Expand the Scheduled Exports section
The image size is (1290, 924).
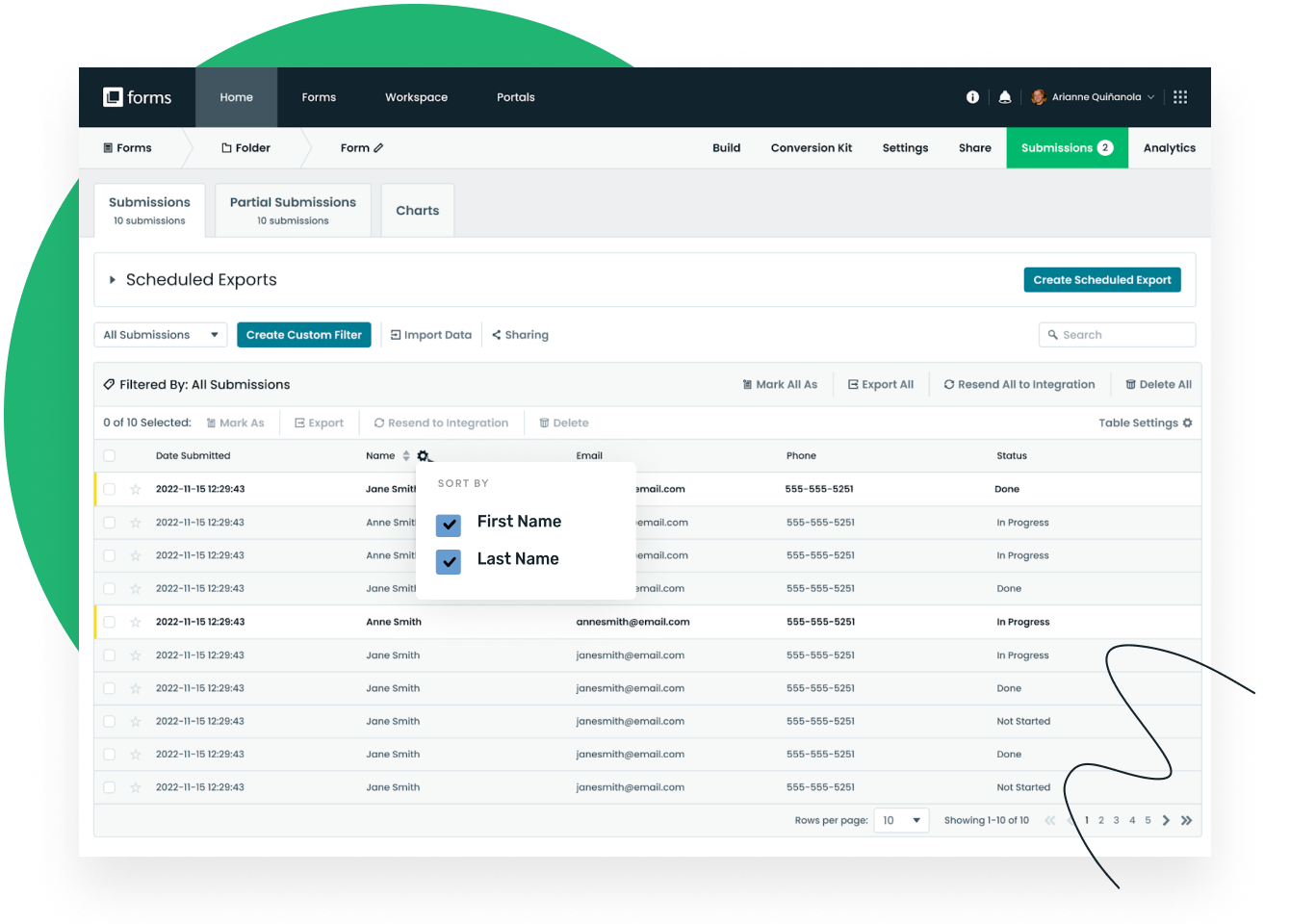pyautogui.click(x=113, y=279)
